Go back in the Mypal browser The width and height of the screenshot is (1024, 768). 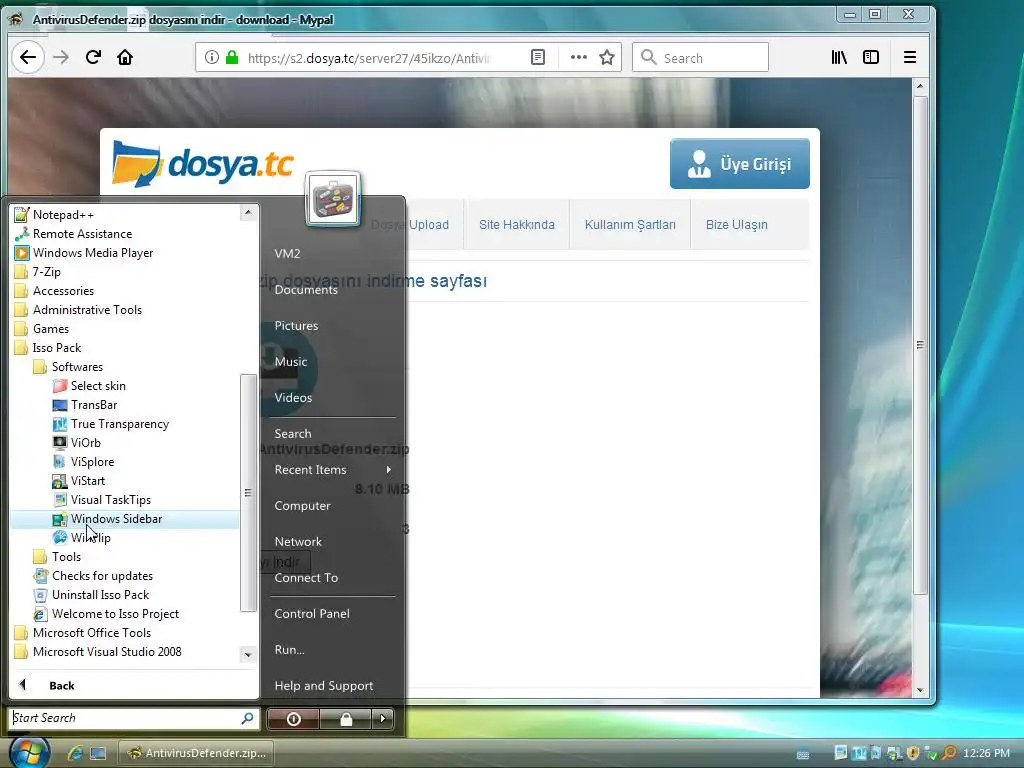tap(27, 57)
